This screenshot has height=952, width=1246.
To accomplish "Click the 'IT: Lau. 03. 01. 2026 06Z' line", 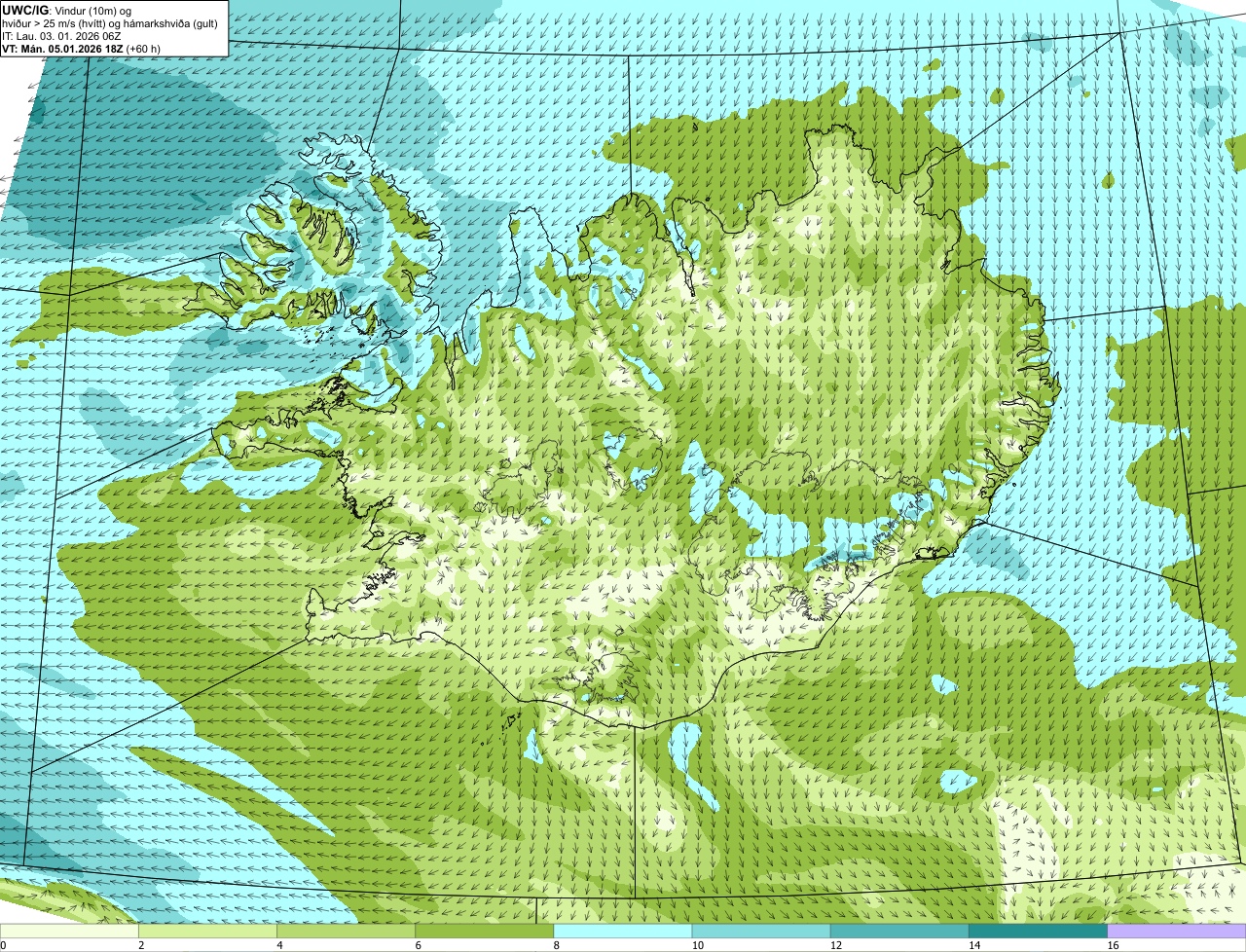I will [x=61, y=35].
